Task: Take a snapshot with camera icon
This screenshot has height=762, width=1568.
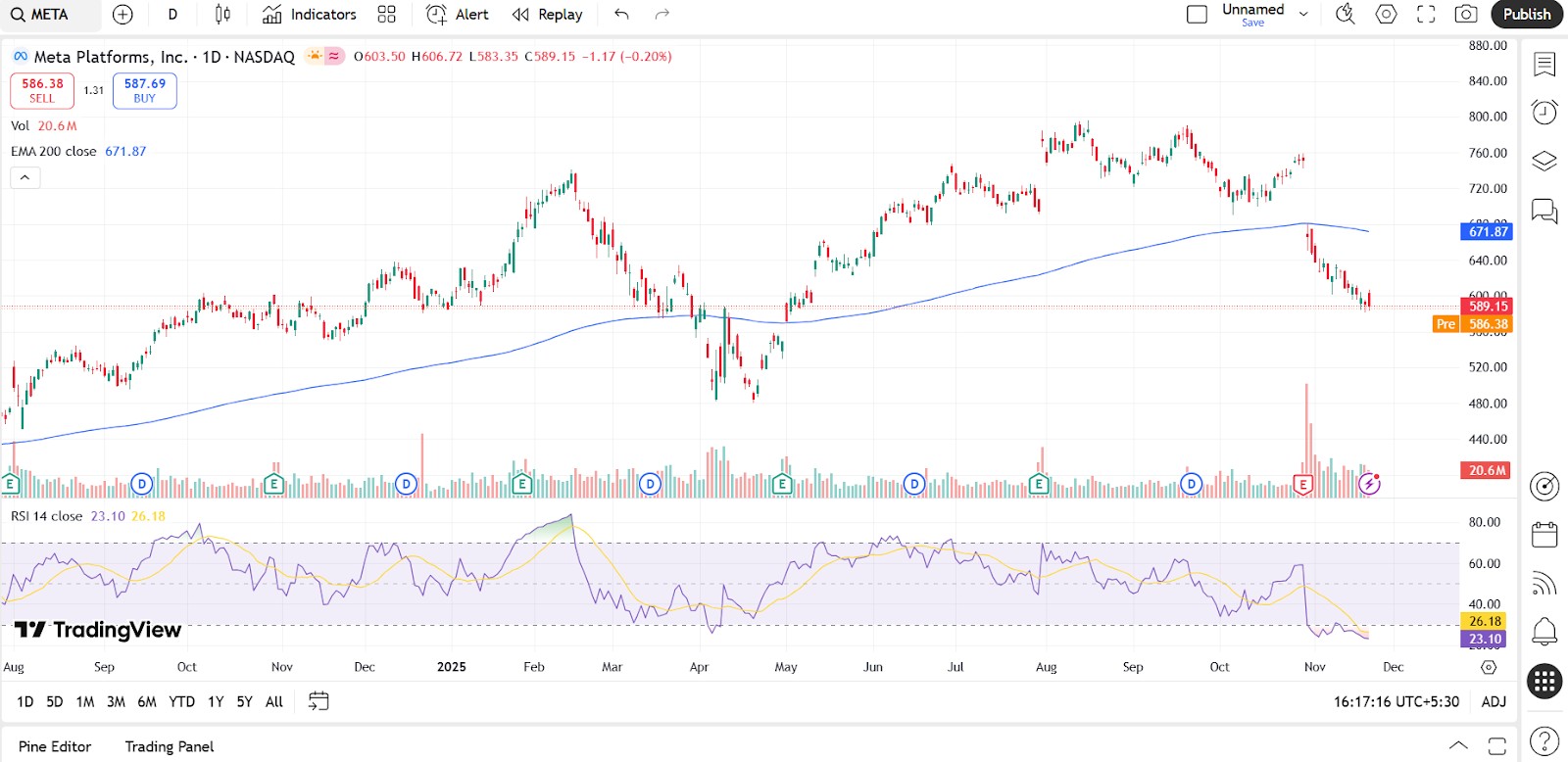Action: (x=1466, y=14)
